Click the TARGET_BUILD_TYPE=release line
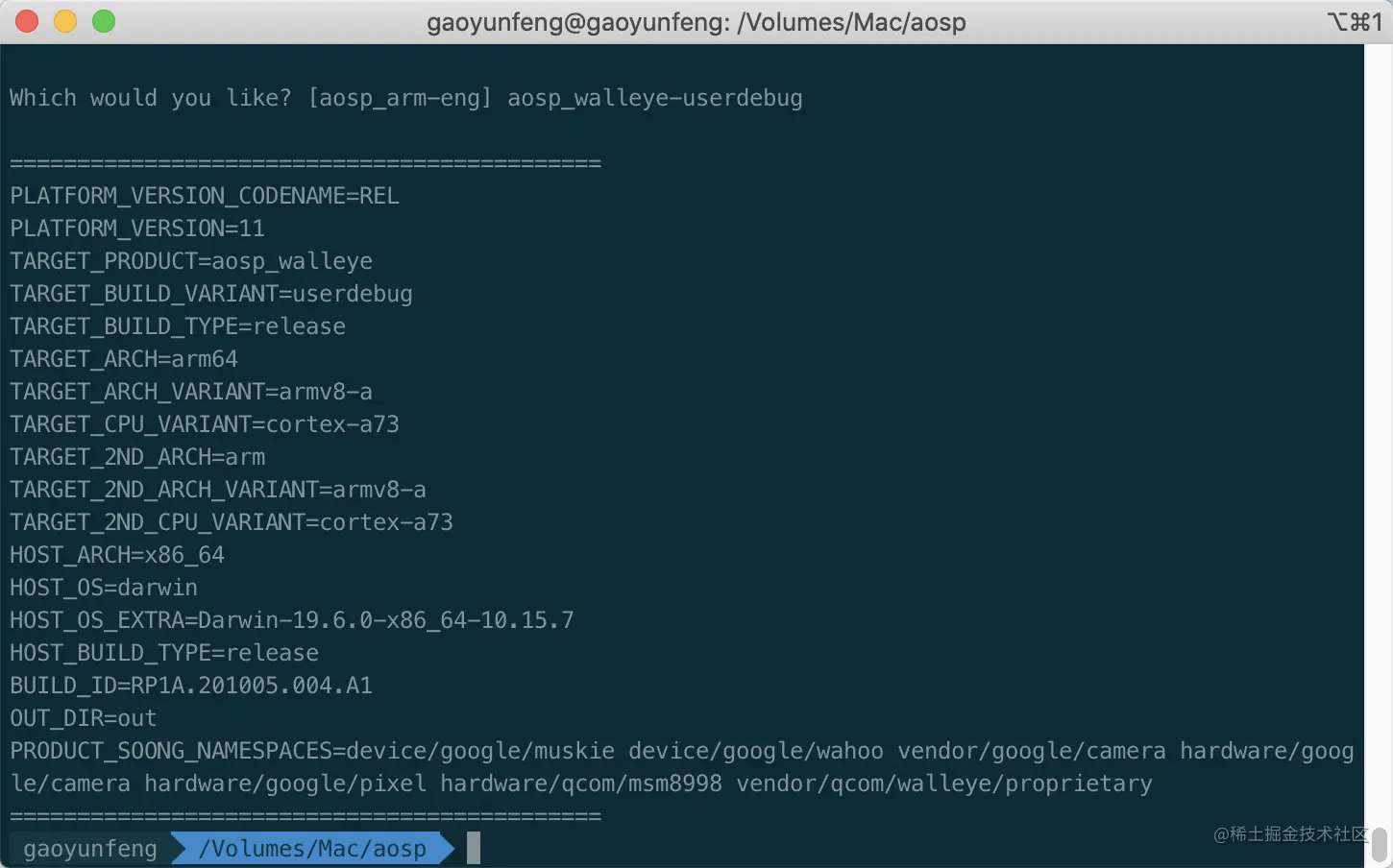 [x=178, y=326]
